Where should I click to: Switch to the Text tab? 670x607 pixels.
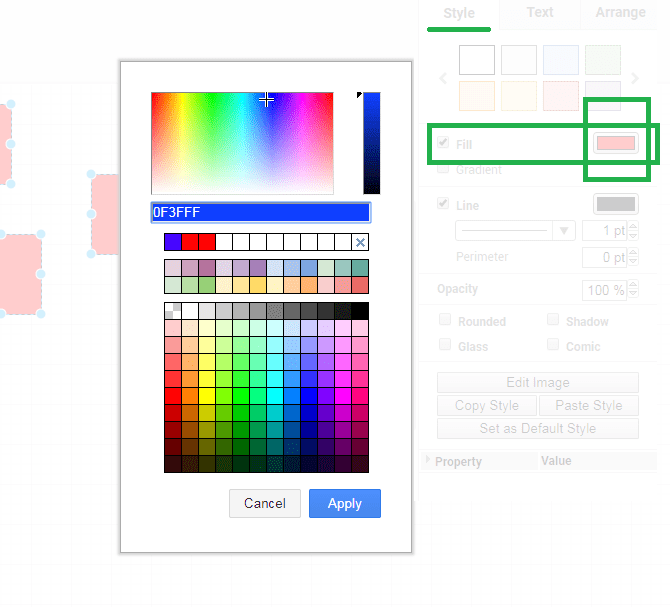(x=540, y=12)
